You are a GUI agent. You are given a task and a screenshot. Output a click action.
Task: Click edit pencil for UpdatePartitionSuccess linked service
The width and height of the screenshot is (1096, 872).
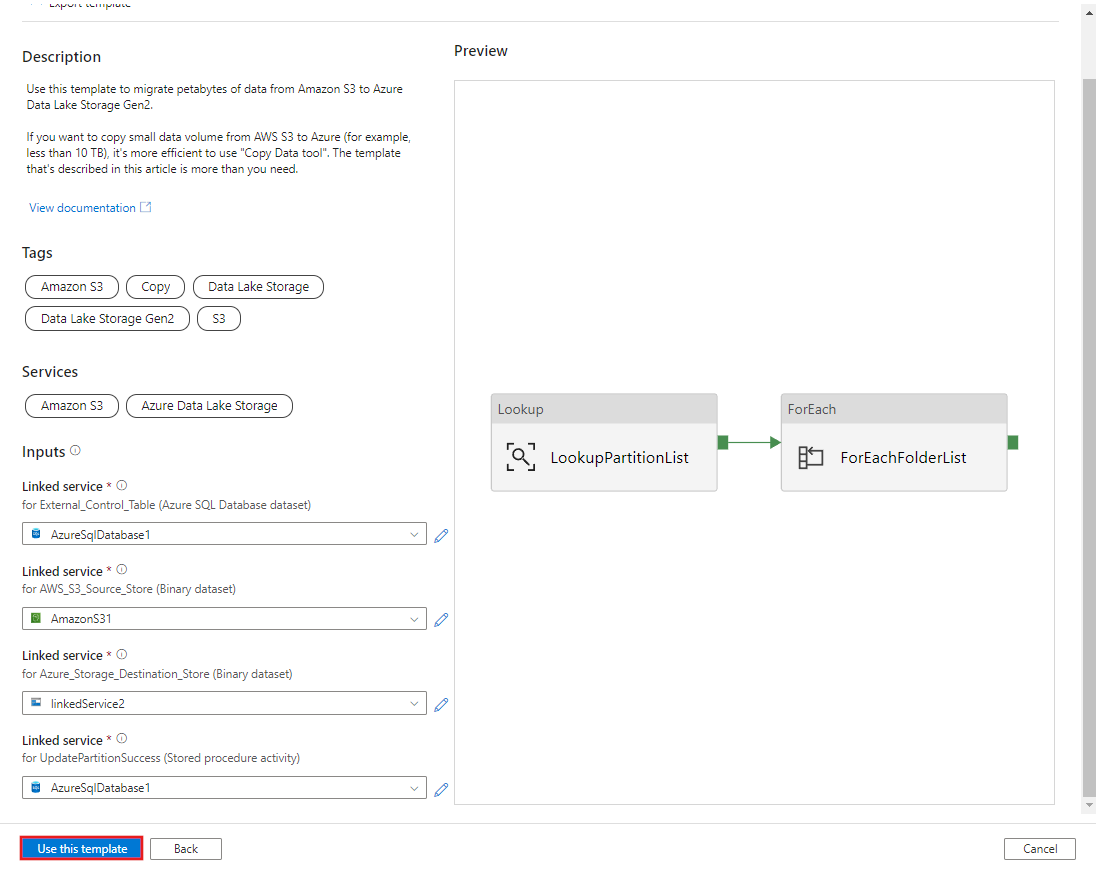point(441,789)
